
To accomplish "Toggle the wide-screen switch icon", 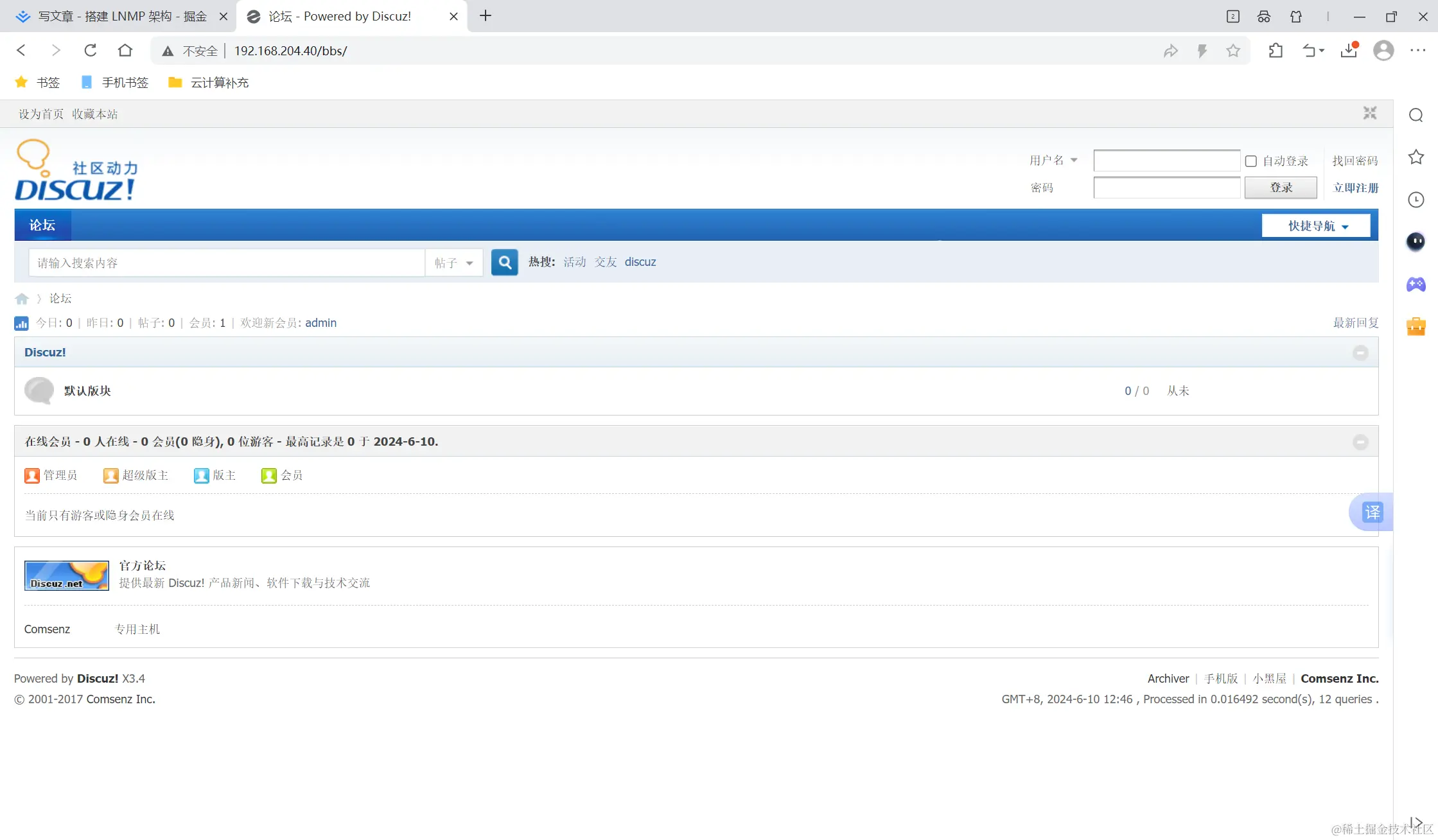I will tap(1370, 114).
